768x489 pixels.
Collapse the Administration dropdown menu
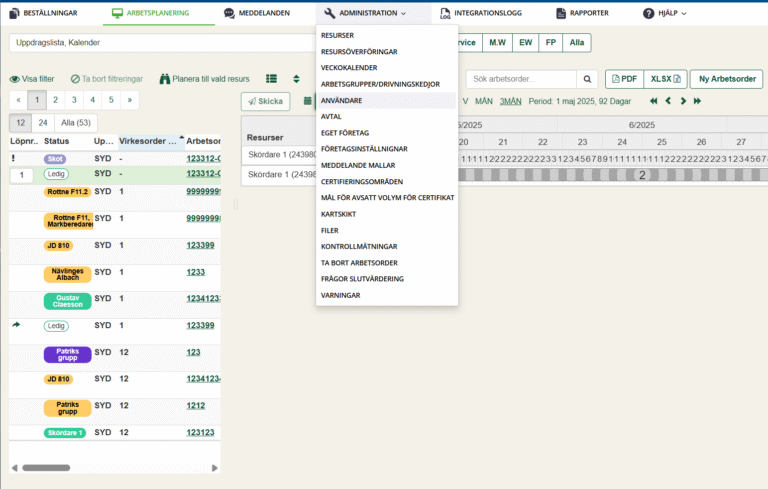click(x=366, y=13)
